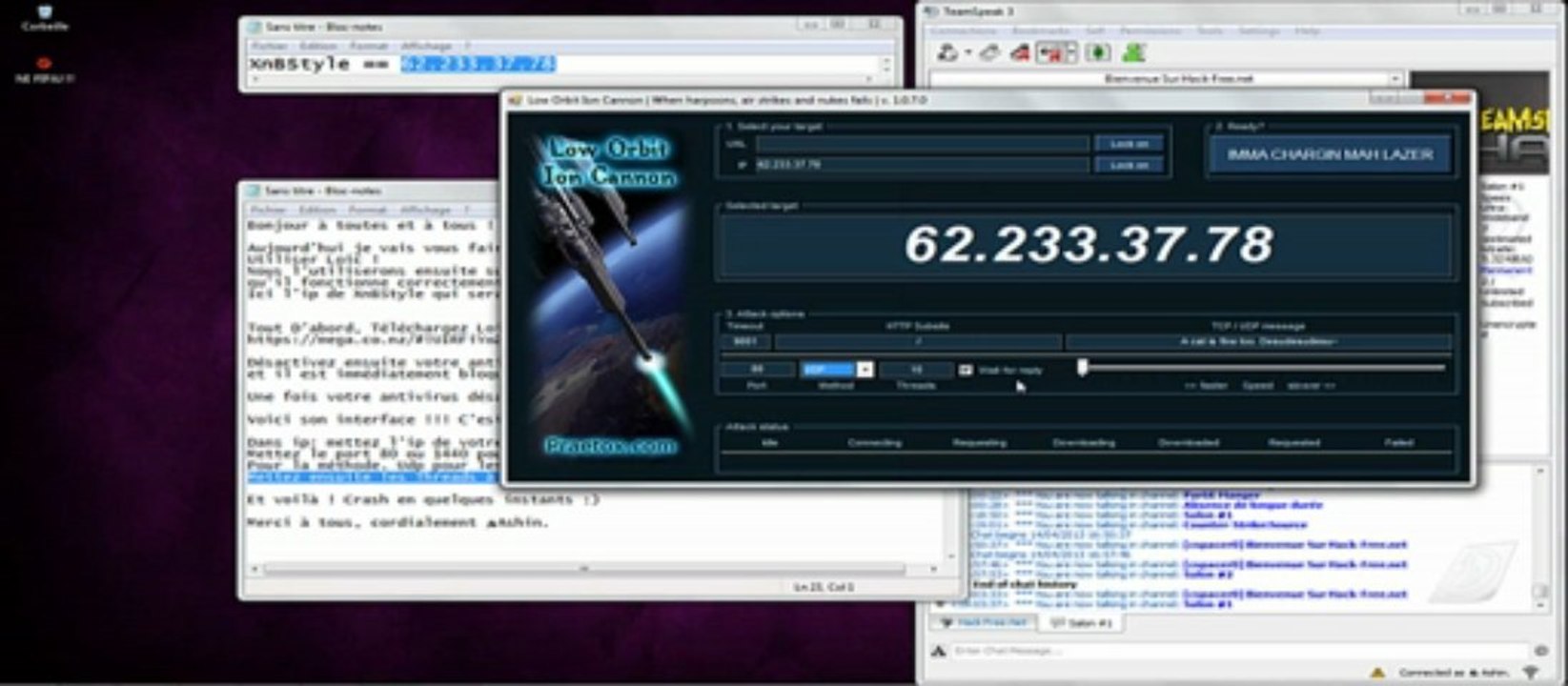
Task: Open Affichage menu in the upper Notepad window
Action: (x=426, y=46)
